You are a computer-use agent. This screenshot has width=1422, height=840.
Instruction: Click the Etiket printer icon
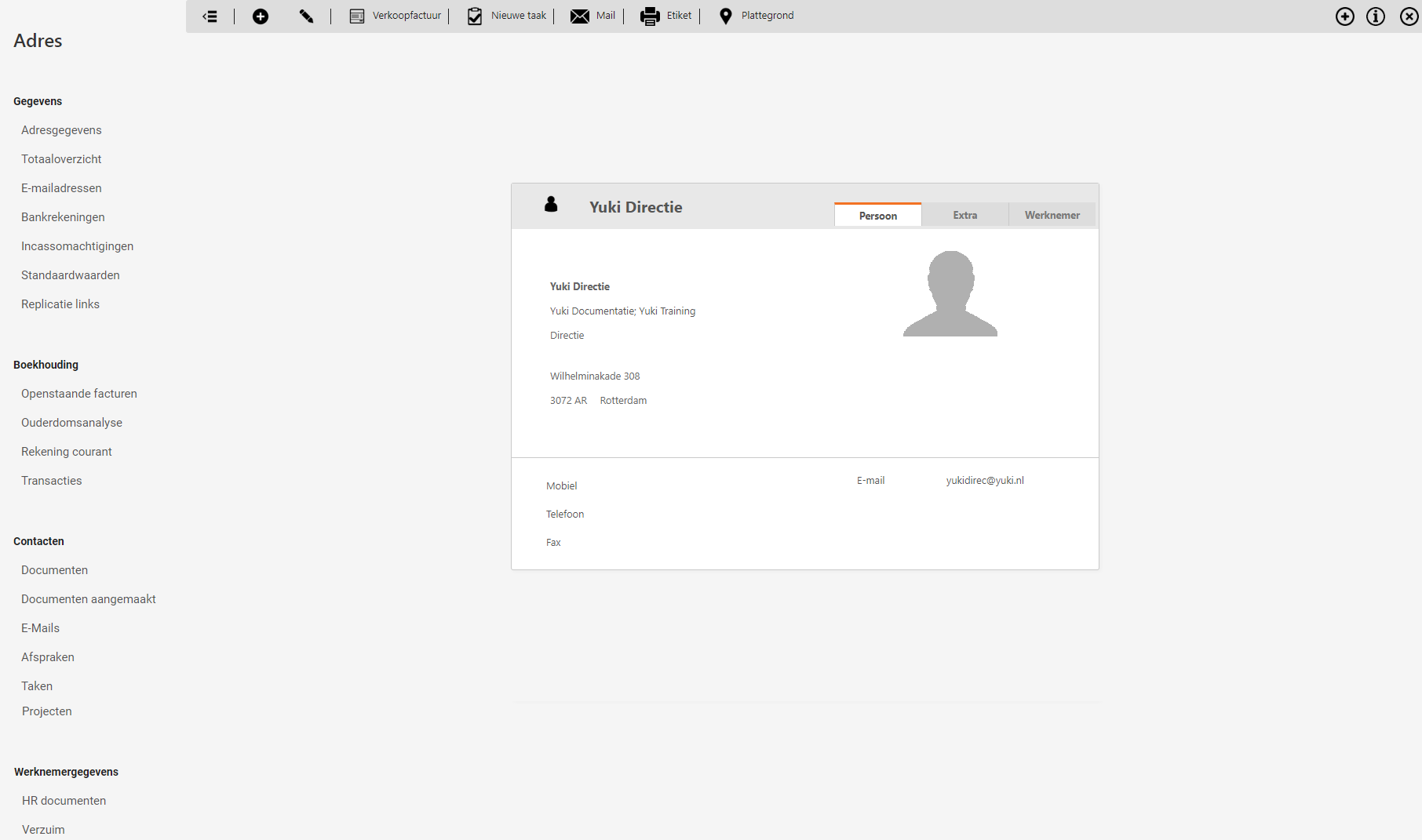click(x=650, y=16)
